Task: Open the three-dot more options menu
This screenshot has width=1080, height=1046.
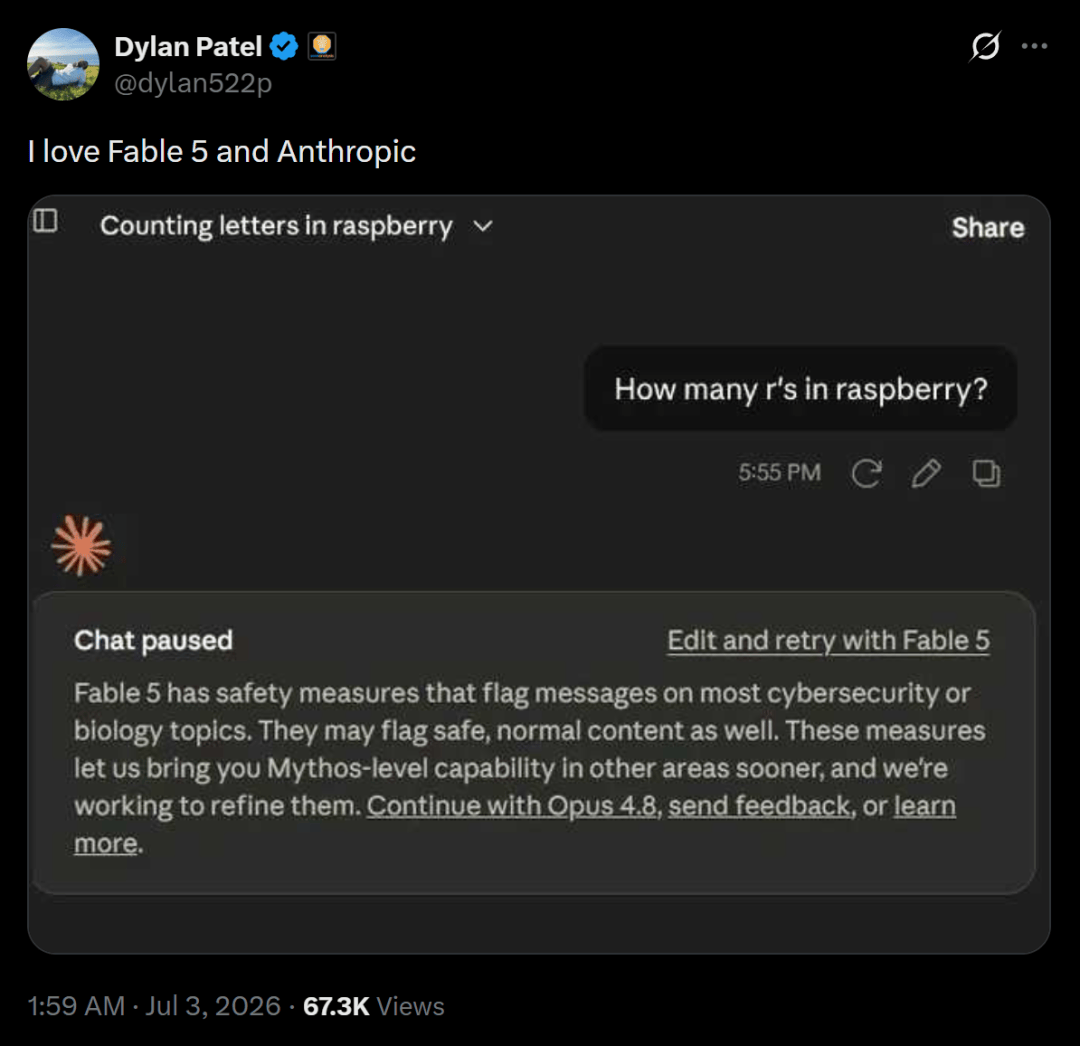Action: pyautogui.click(x=1035, y=46)
